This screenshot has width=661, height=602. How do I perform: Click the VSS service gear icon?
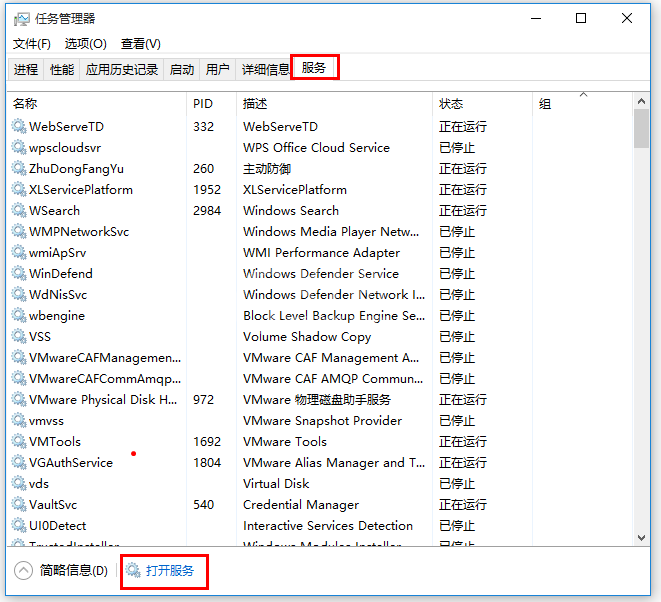tap(19, 336)
